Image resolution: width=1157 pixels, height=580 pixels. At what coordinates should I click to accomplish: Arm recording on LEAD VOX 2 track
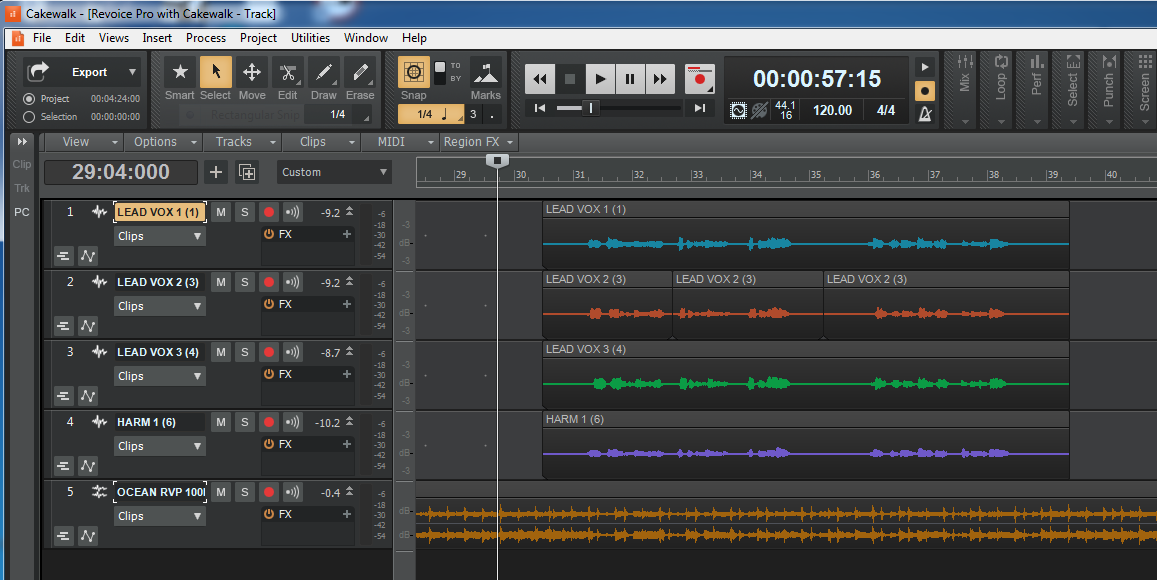click(268, 282)
